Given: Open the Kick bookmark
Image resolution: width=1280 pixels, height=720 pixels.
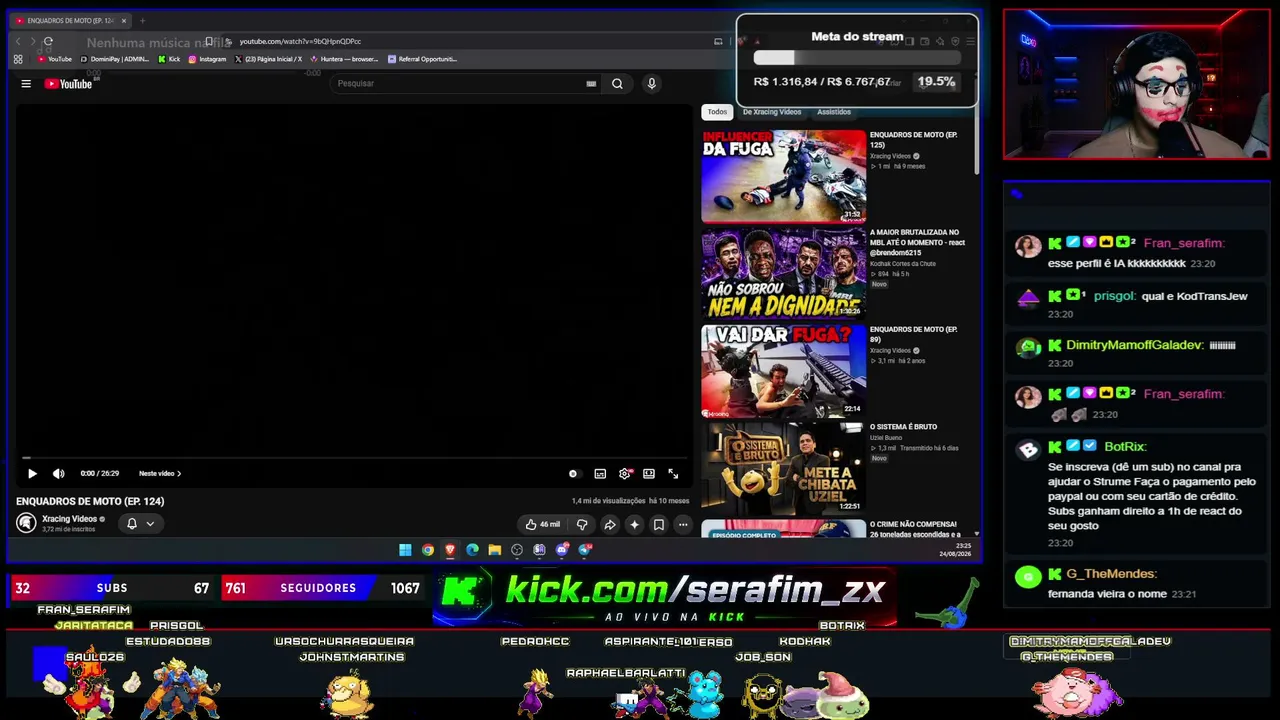Looking at the screenshot, I should click(169, 59).
